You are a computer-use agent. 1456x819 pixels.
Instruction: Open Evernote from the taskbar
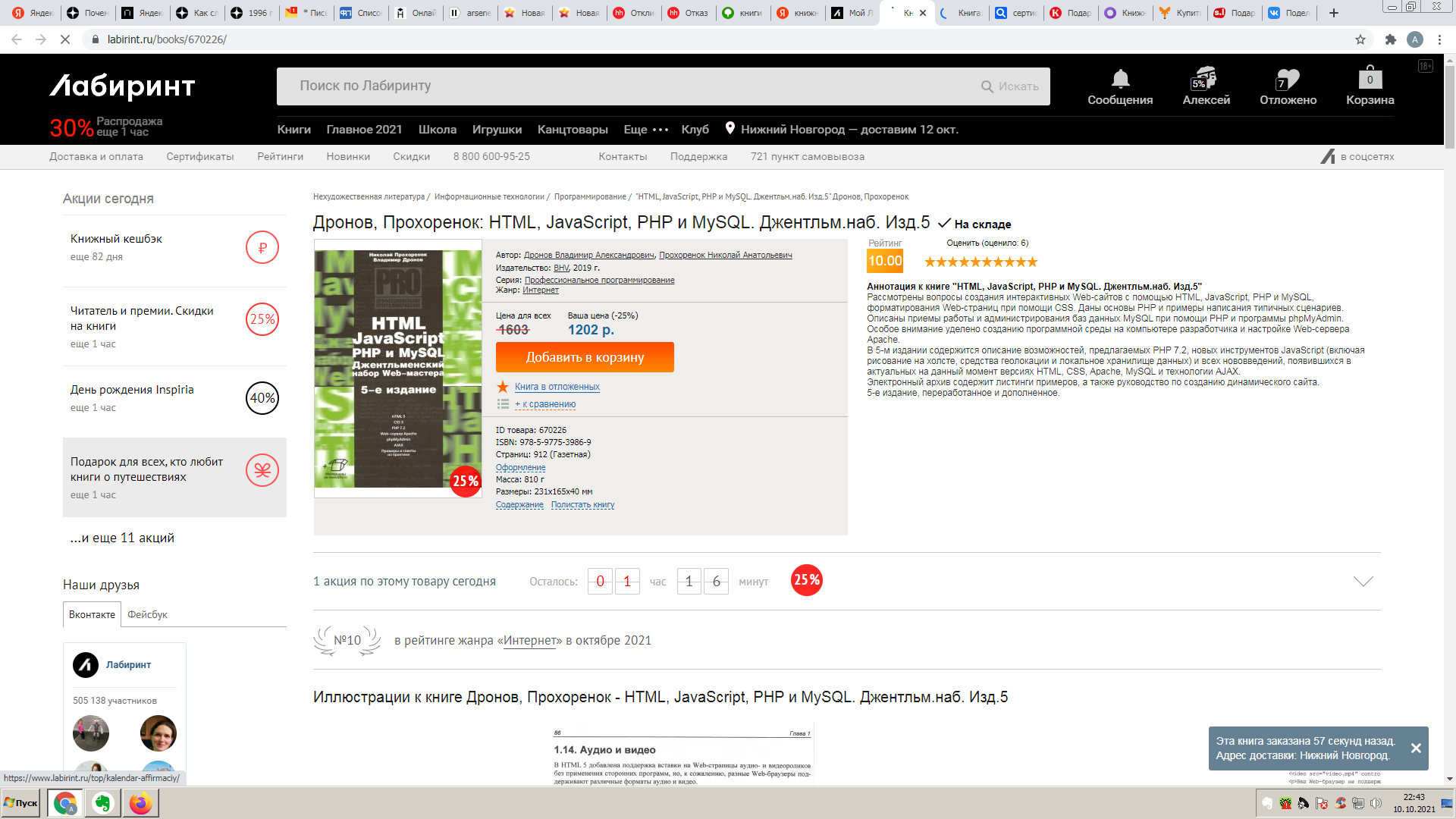[x=102, y=803]
